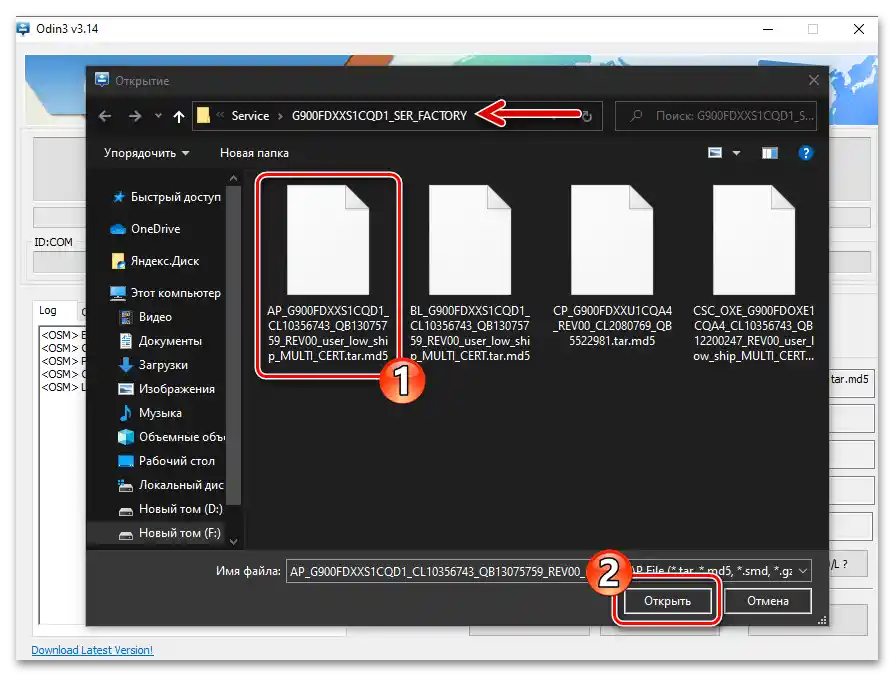The image size is (894, 676).
Task: Create a folder with Новая папка
Action: (254, 153)
